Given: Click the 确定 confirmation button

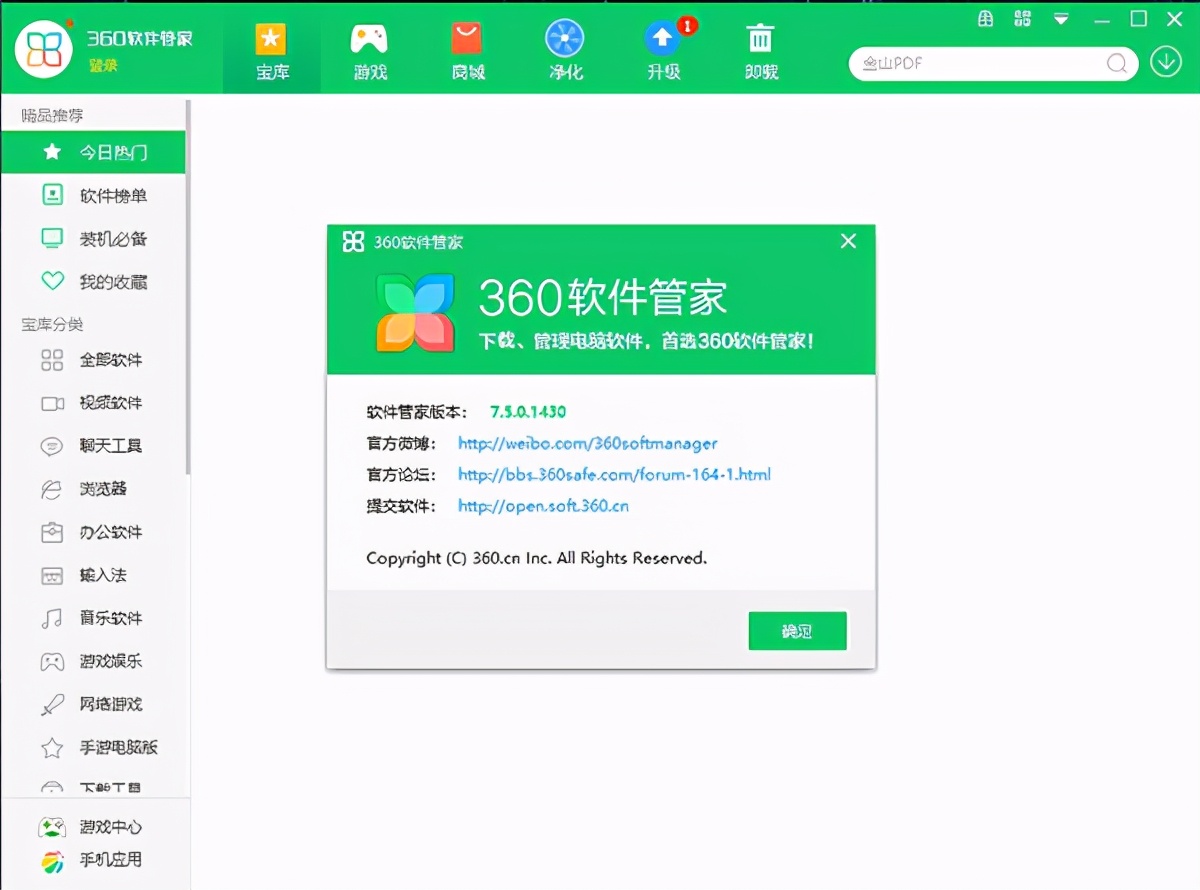Looking at the screenshot, I should (x=797, y=631).
